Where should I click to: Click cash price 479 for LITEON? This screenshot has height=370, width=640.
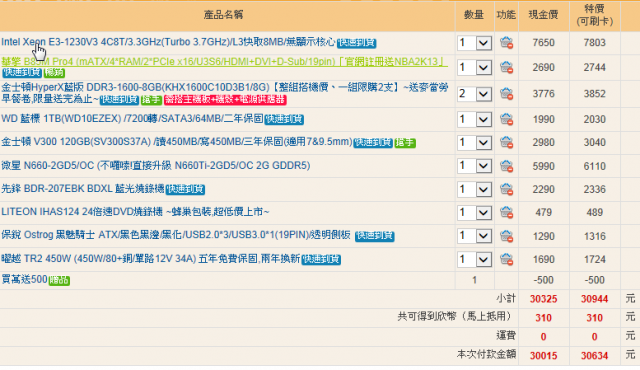tap(543, 213)
